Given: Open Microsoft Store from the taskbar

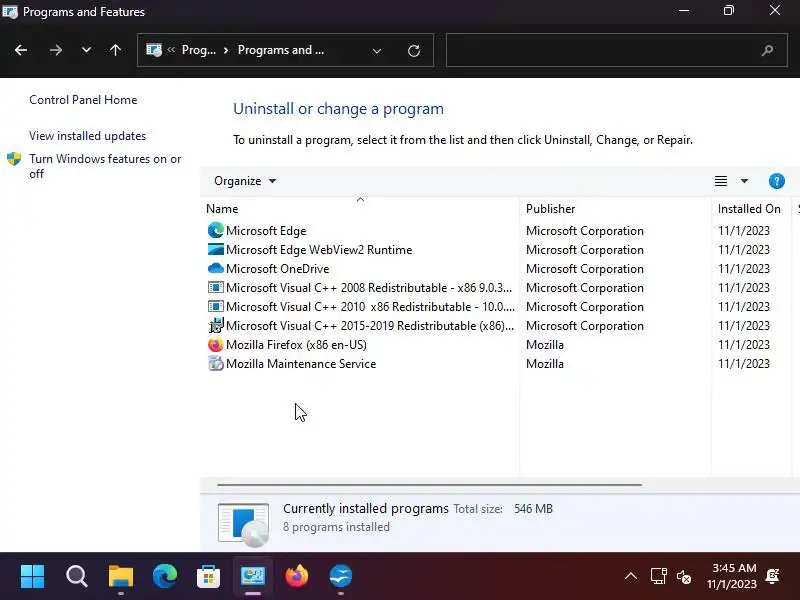Looking at the screenshot, I should [209, 577].
